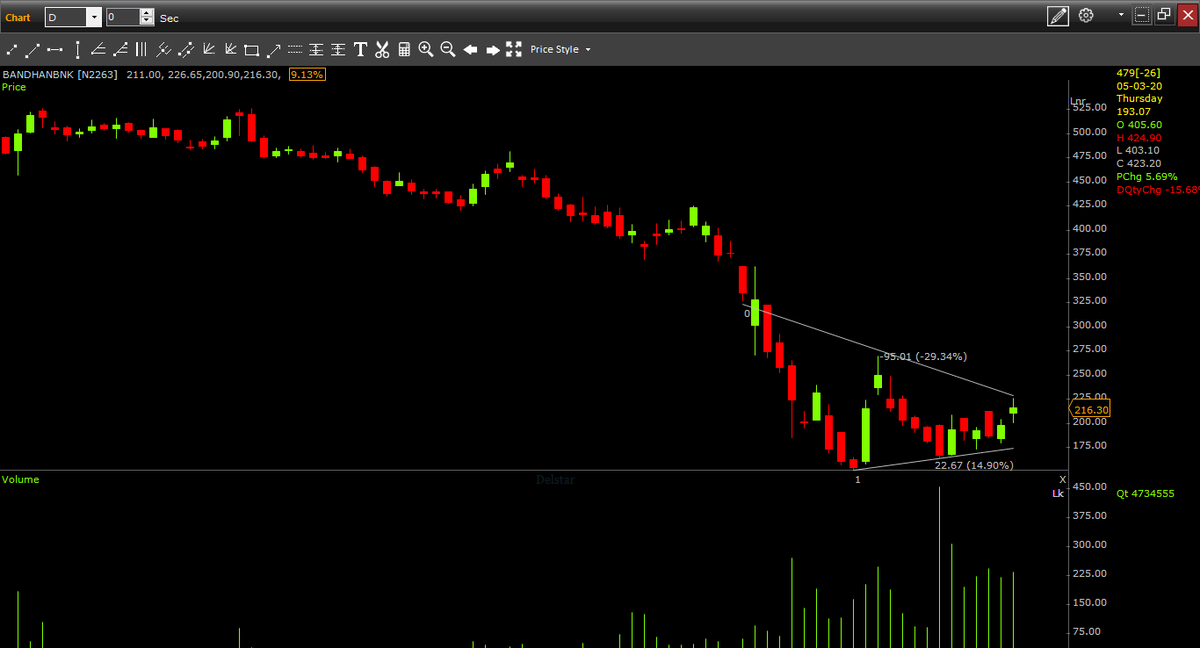Select the second fan lines tool with arrow

[231, 49]
